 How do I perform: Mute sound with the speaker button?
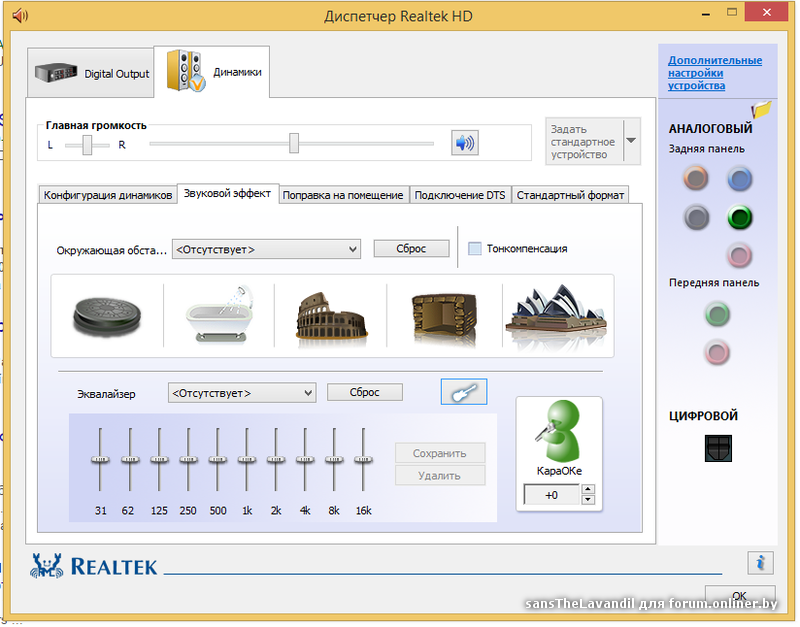466,143
